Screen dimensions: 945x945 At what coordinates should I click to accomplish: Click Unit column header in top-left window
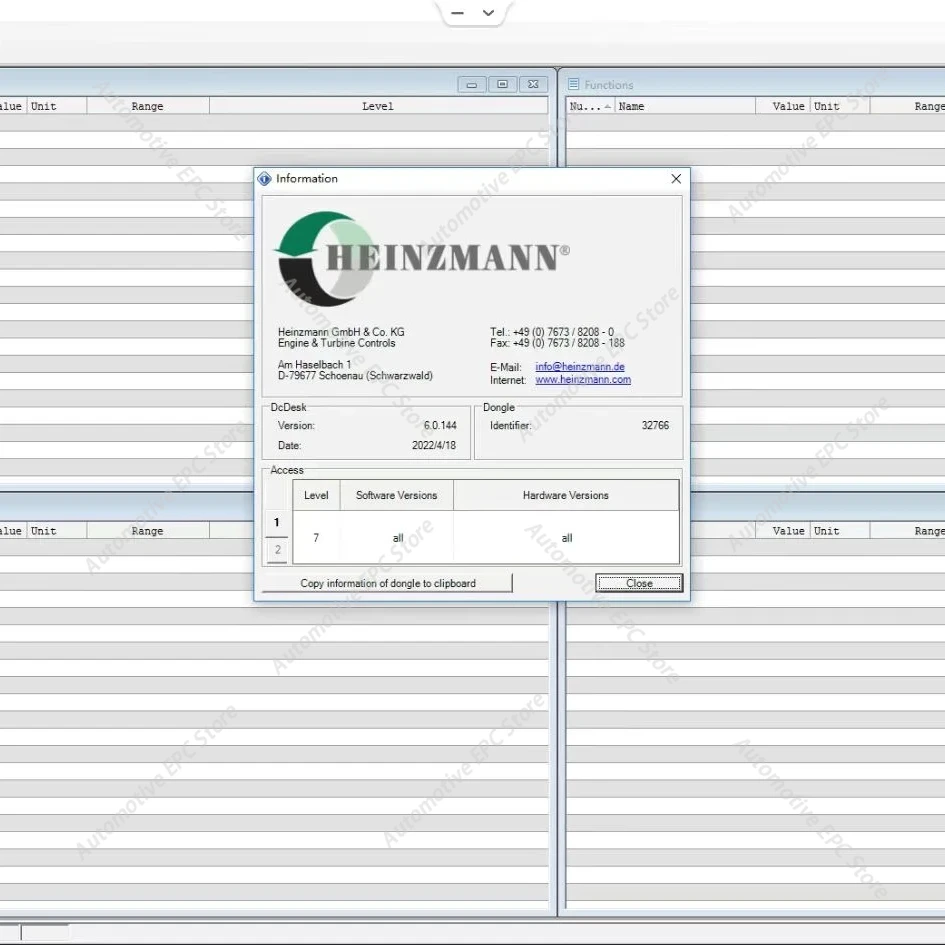pos(57,106)
